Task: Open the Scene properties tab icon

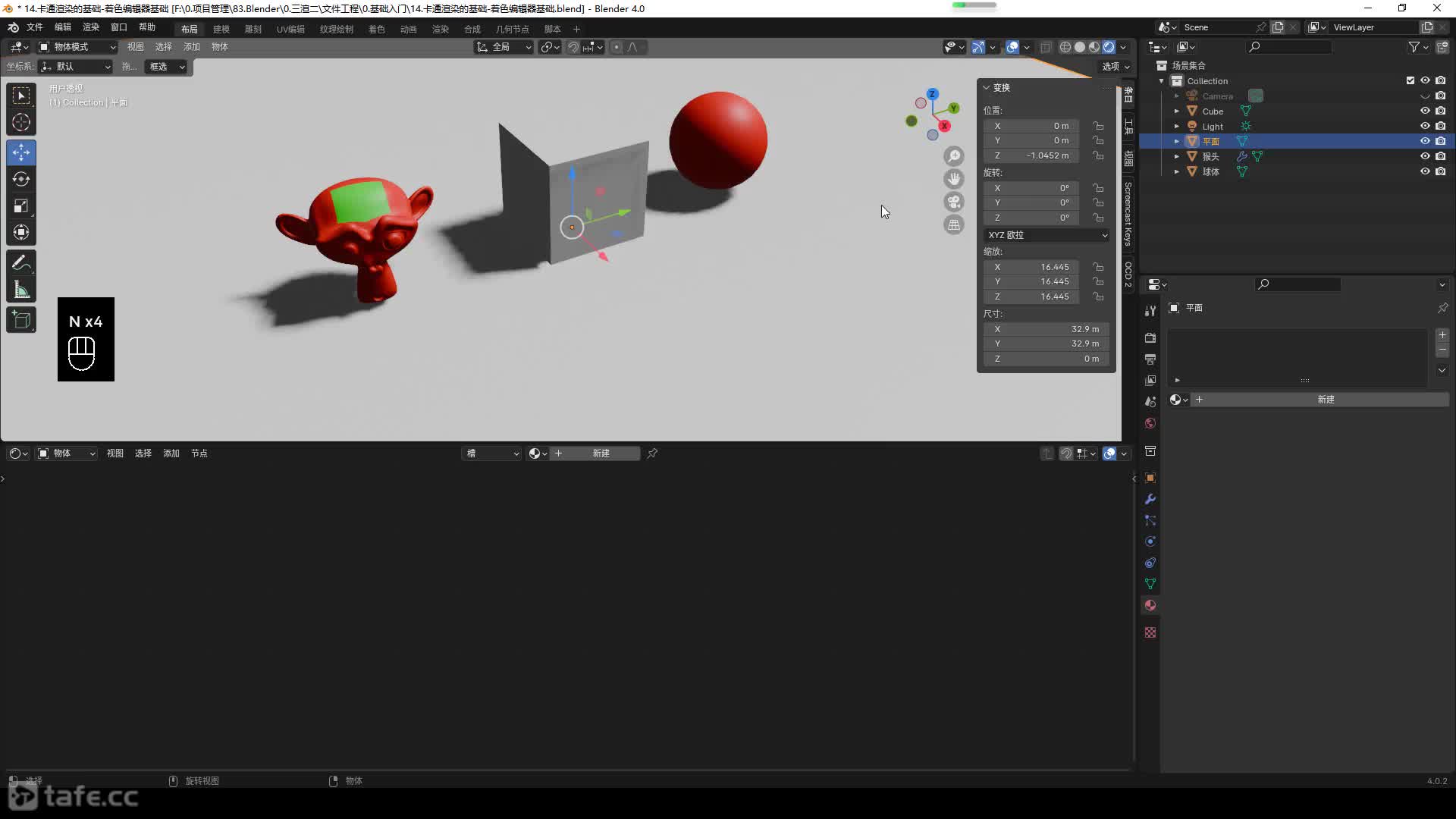Action: coord(1150,401)
